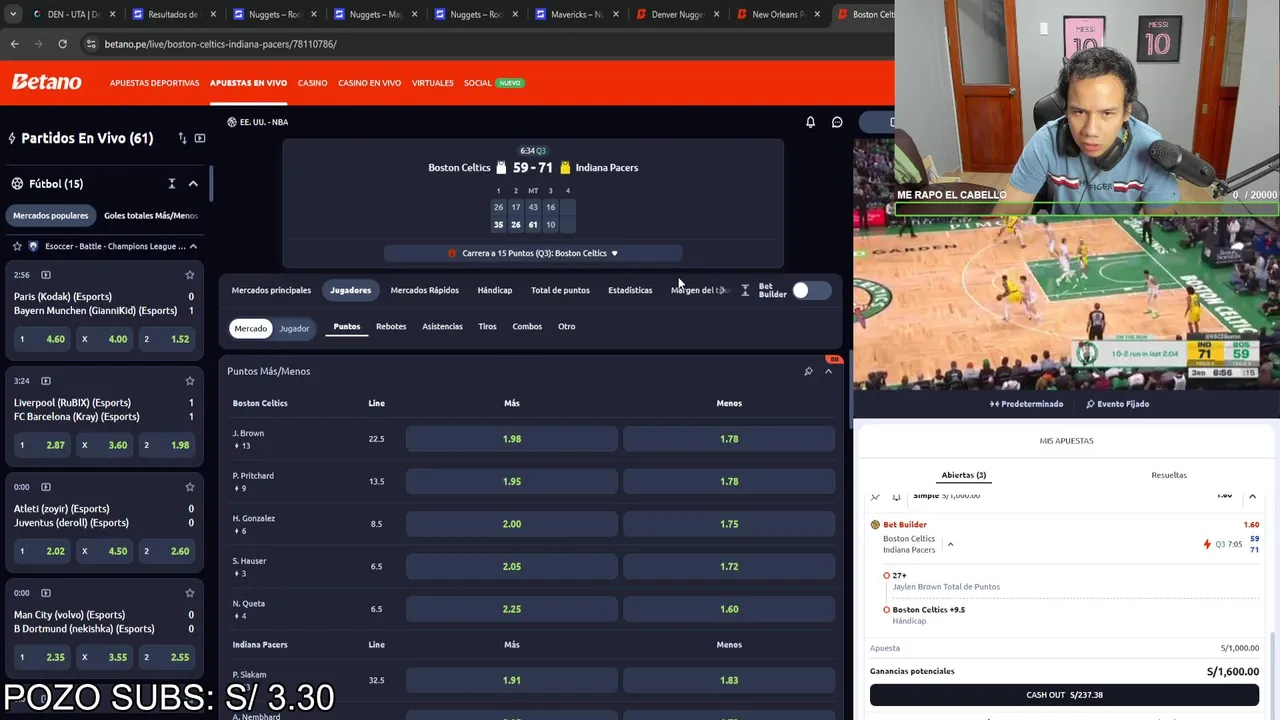Click the stream icon on Paris match
The image size is (1280, 720).
click(x=46, y=275)
